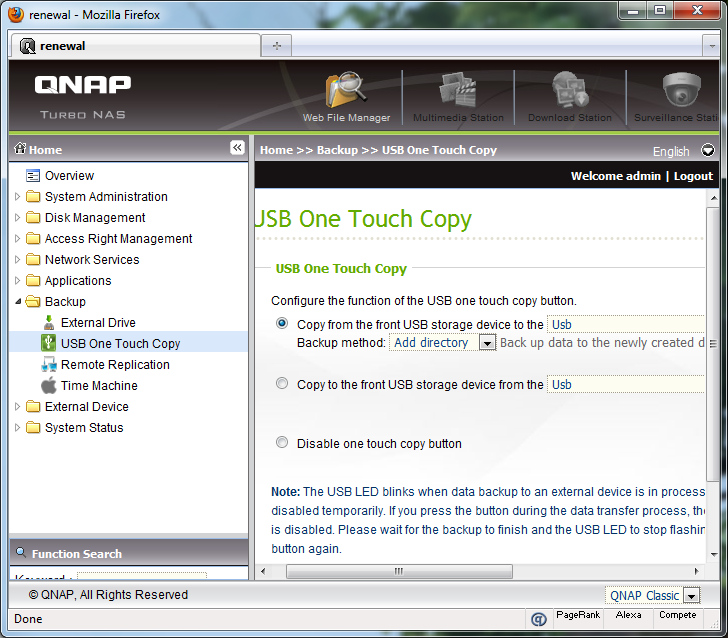
Task: Open the Surveillance Station camera icon
Action: coord(682,93)
